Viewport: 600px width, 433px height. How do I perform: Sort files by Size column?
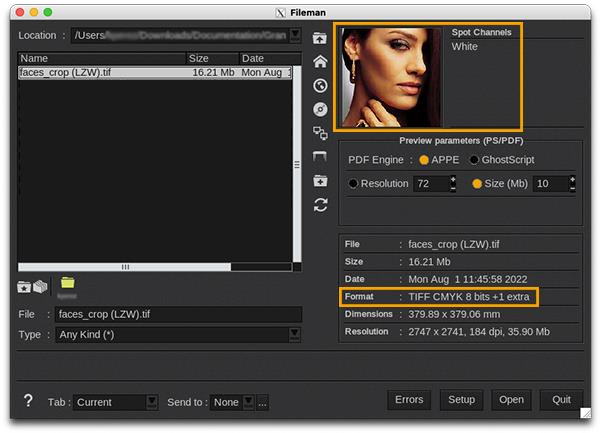[212, 58]
